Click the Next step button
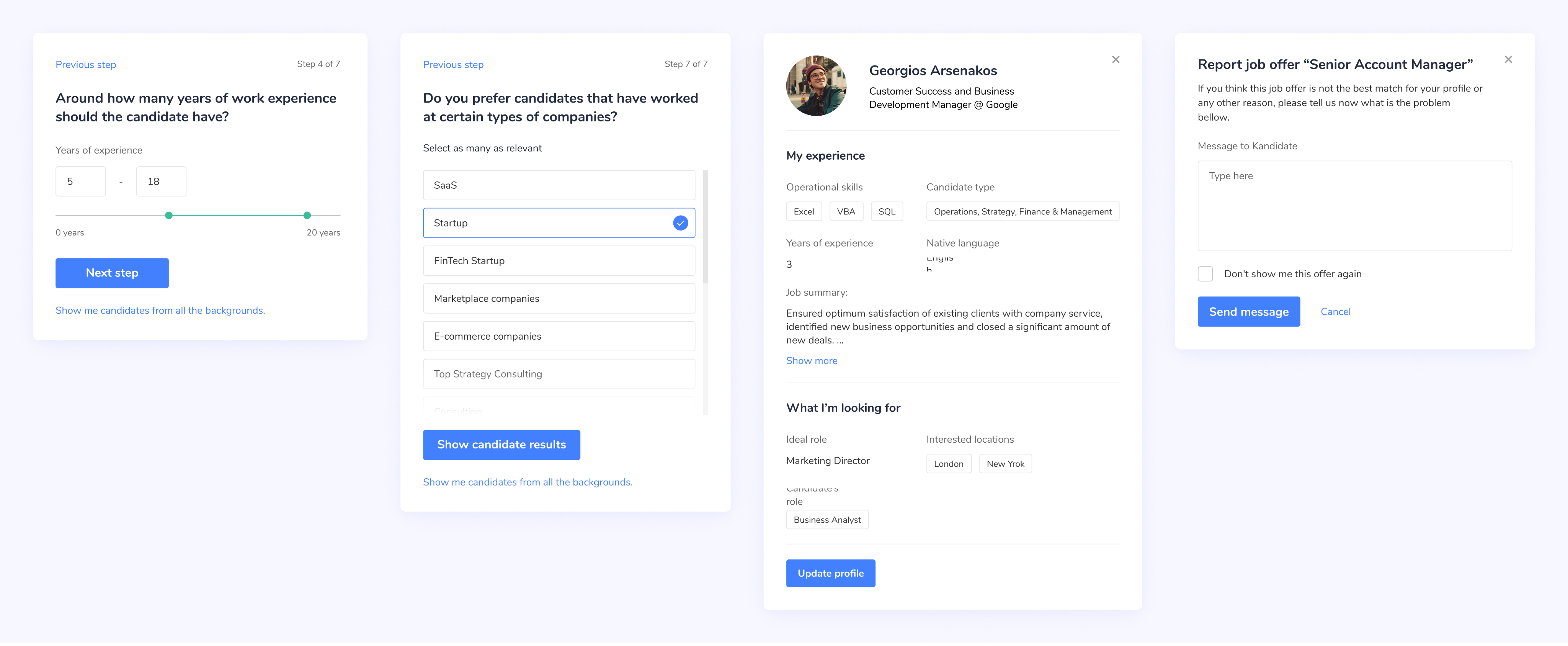This screenshot has width=1568, height=646. (x=112, y=273)
